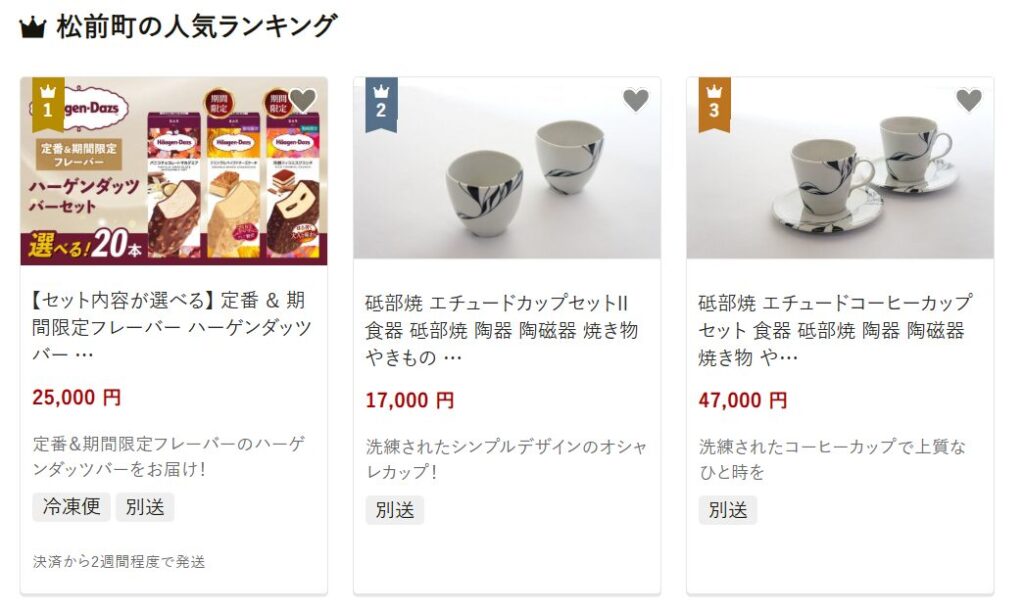Screen dimensions: 1024x612
Task: Click the 松前町の人気ランキング heading
Action: [x=196, y=27]
